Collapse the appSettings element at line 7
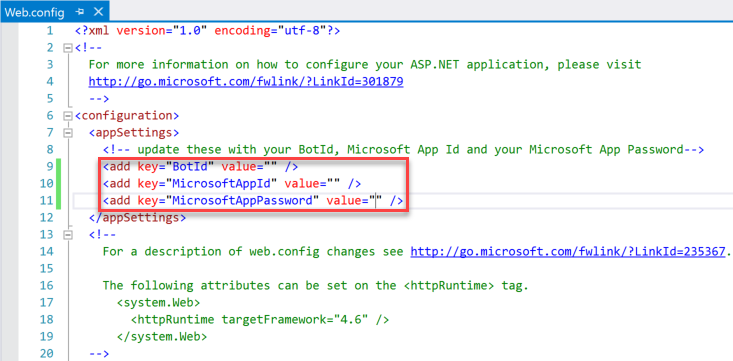 [68, 133]
